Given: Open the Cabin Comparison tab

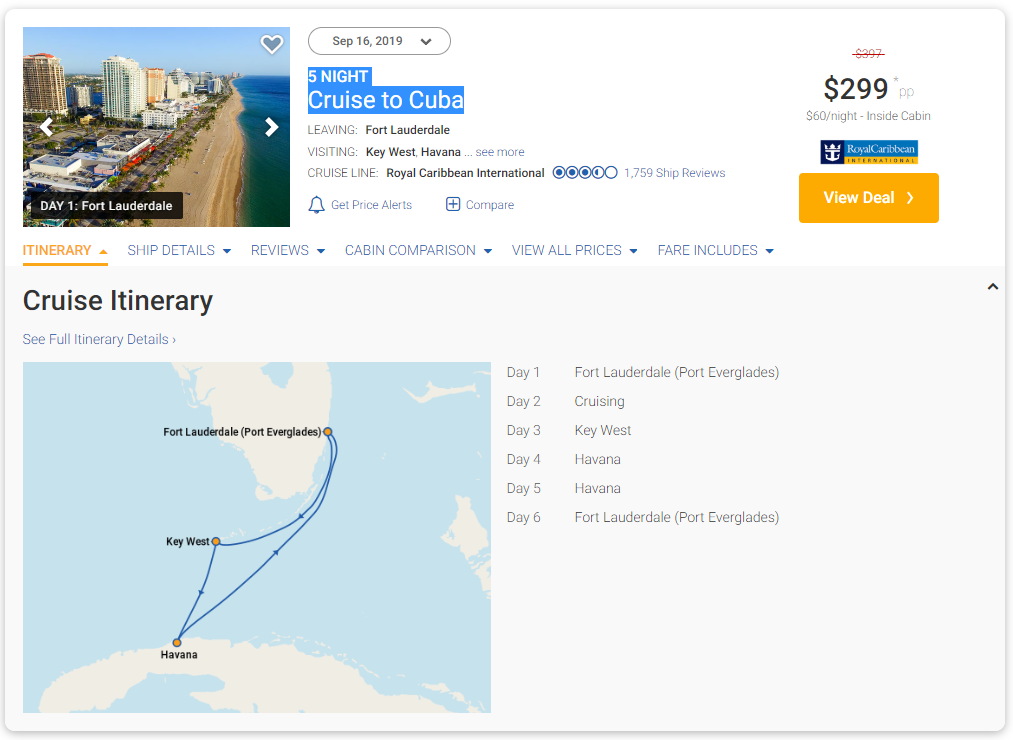Looking at the screenshot, I should click(418, 250).
